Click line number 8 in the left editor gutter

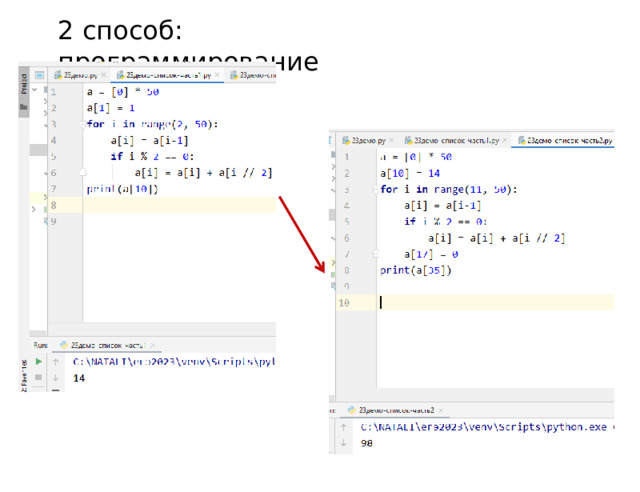pyautogui.click(x=53, y=205)
